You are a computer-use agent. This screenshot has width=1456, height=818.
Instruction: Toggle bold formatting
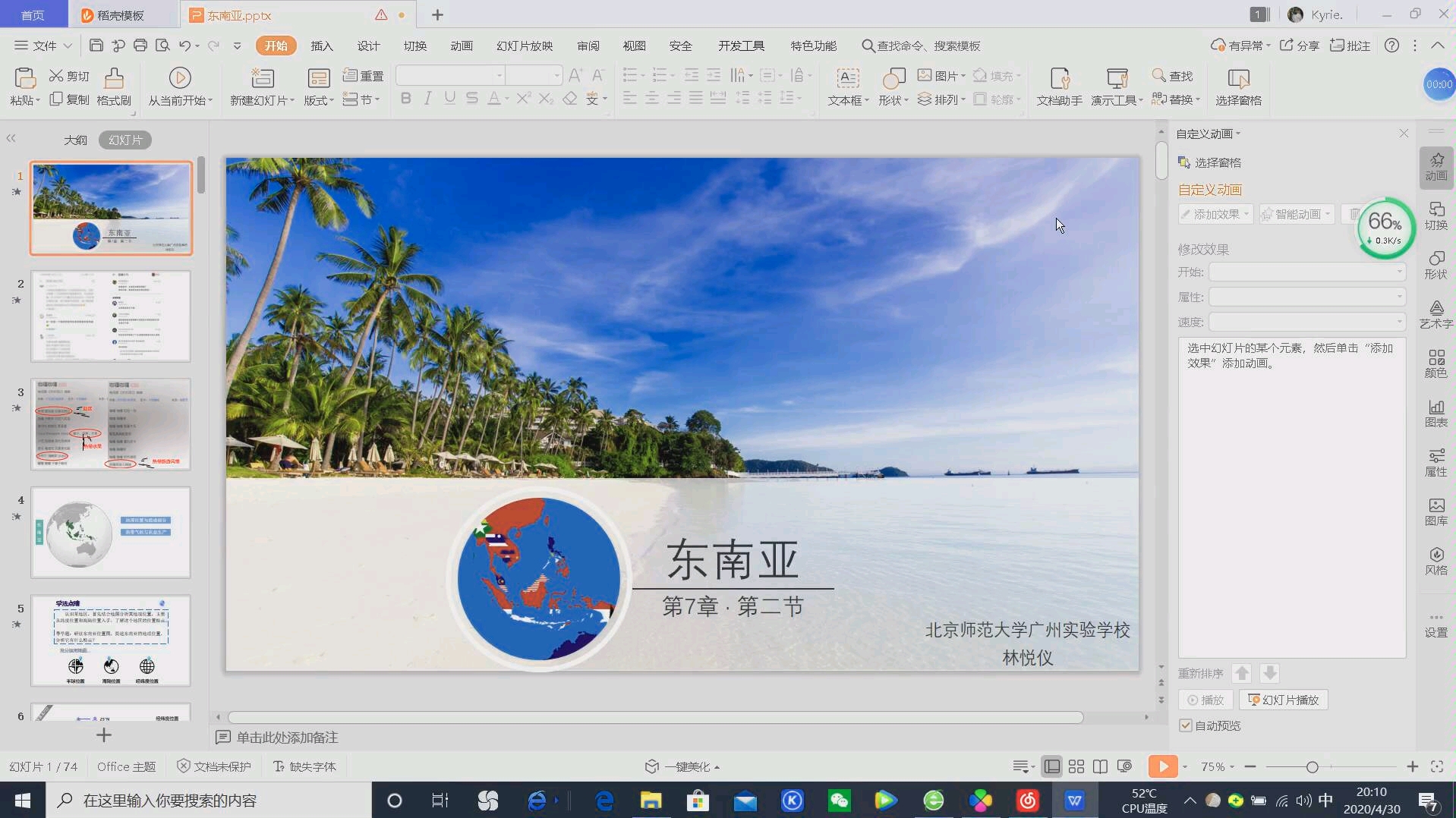coord(406,98)
